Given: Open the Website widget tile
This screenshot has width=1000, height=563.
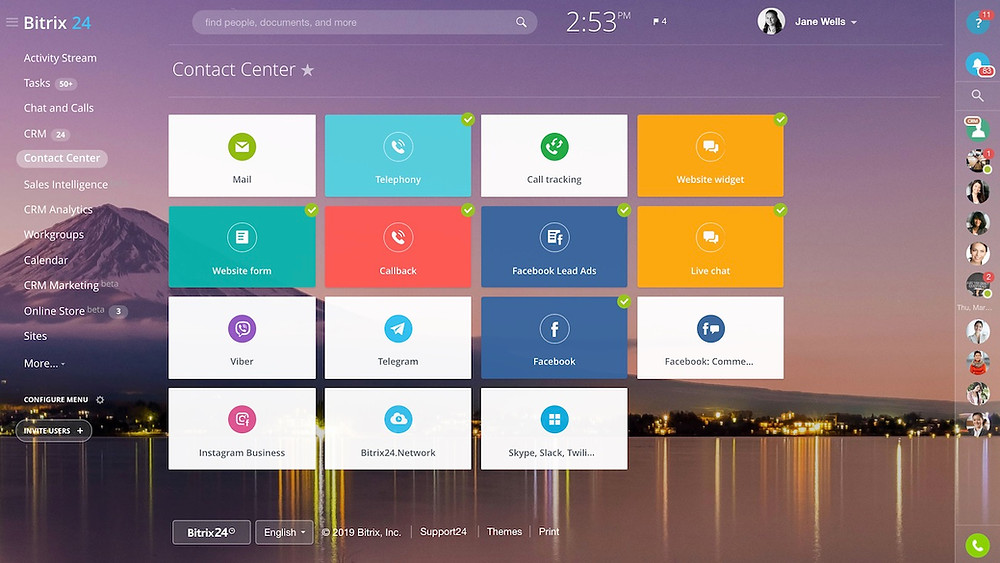Looking at the screenshot, I should [x=710, y=156].
